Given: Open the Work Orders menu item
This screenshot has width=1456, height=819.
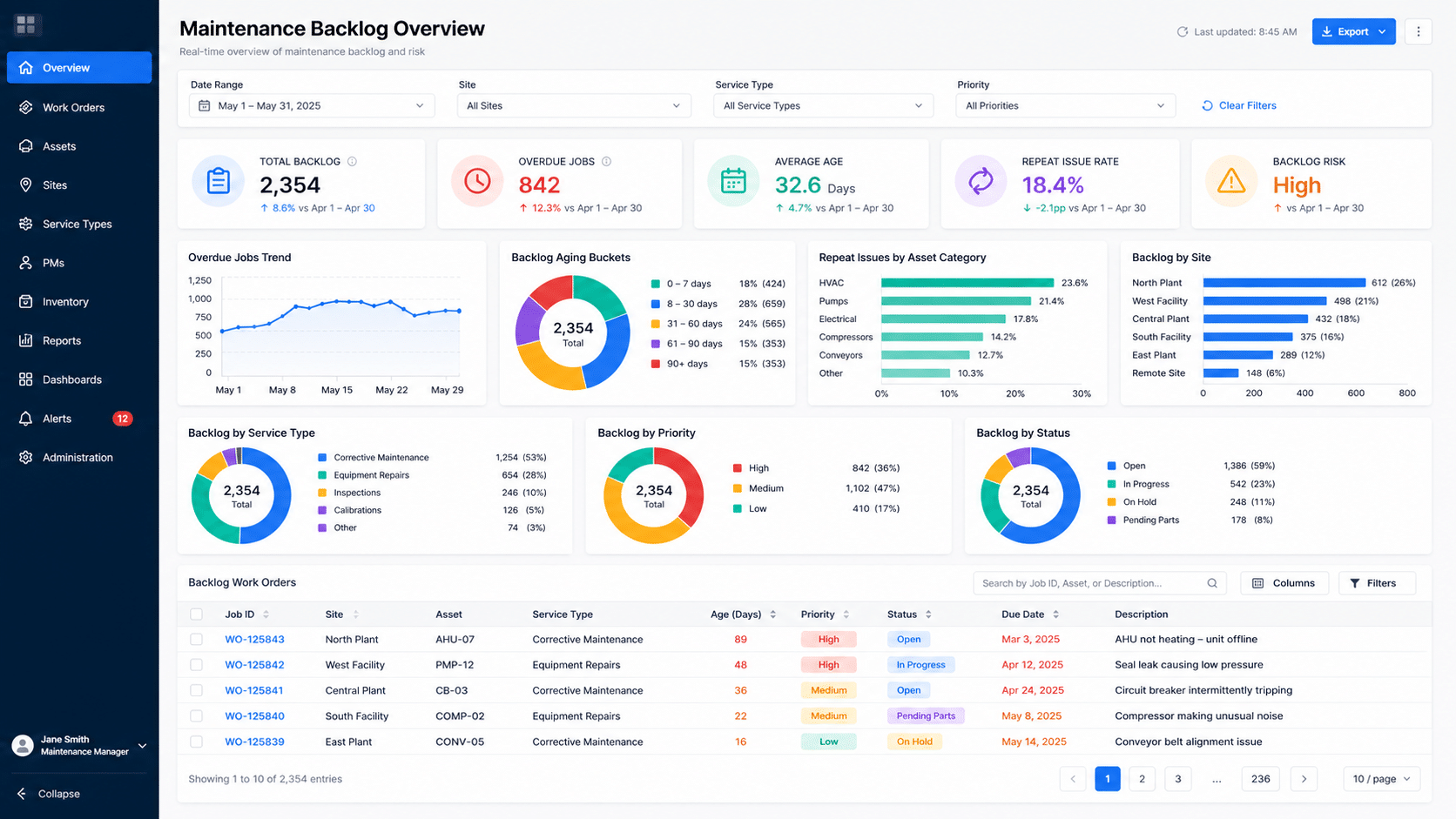Looking at the screenshot, I should point(79,107).
